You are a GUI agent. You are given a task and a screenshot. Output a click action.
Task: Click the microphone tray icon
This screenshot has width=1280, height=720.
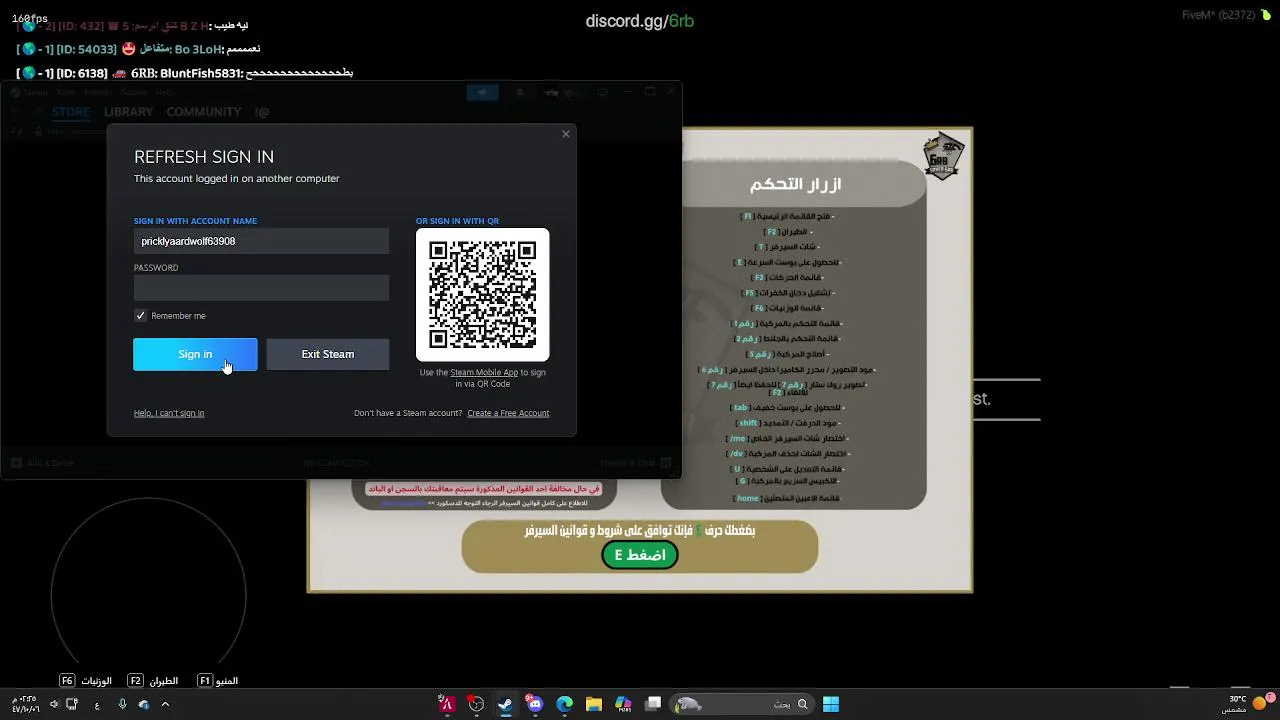pyautogui.click(x=122, y=704)
